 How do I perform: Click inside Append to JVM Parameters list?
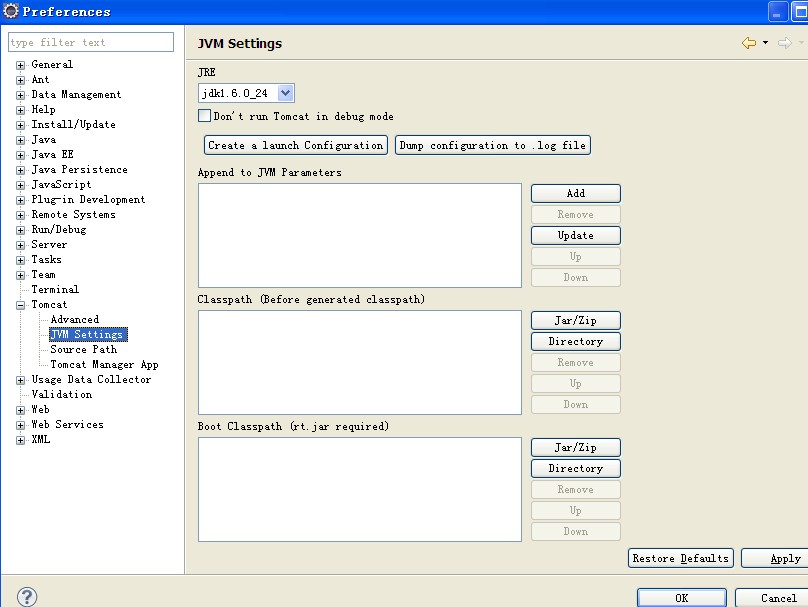360,235
